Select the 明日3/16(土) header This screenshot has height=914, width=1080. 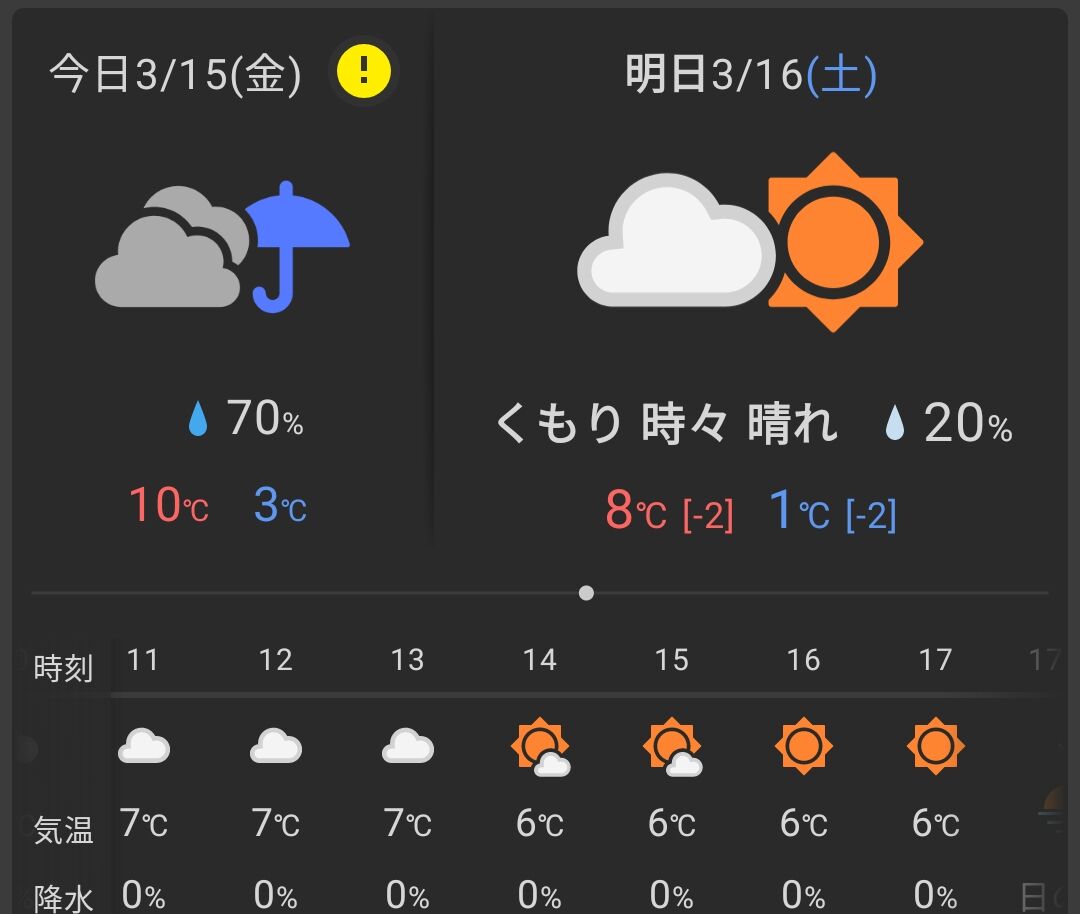point(751,75)
